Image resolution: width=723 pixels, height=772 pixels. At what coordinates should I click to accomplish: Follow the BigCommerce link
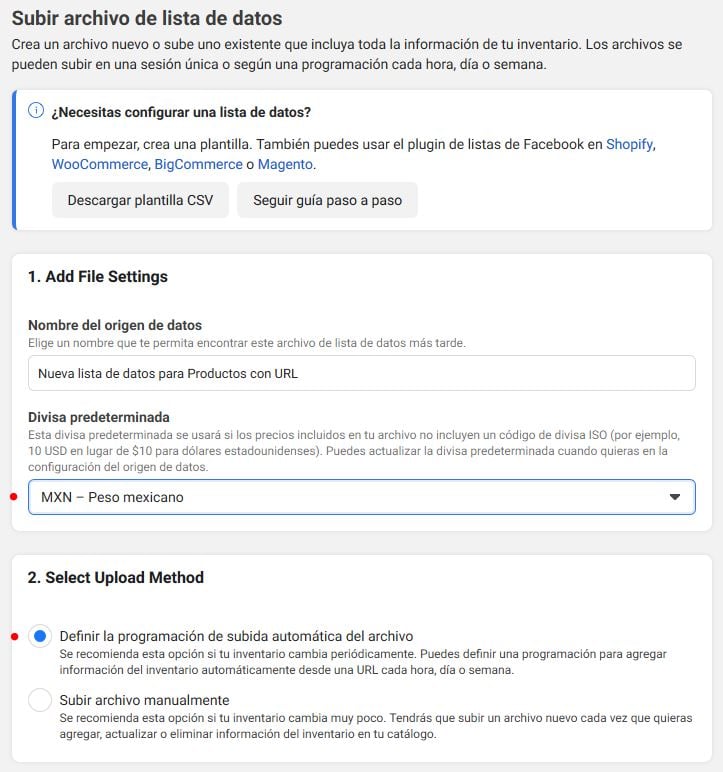pyautogui.click(x=198, y=164)
